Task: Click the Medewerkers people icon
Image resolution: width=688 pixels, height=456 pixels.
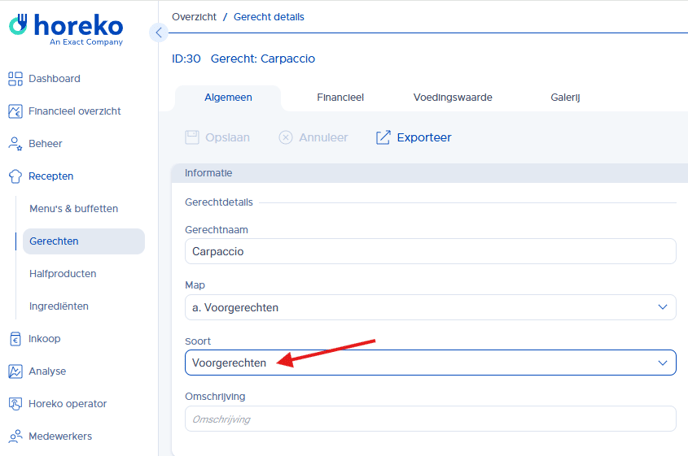Action: (x=15, y=436)
